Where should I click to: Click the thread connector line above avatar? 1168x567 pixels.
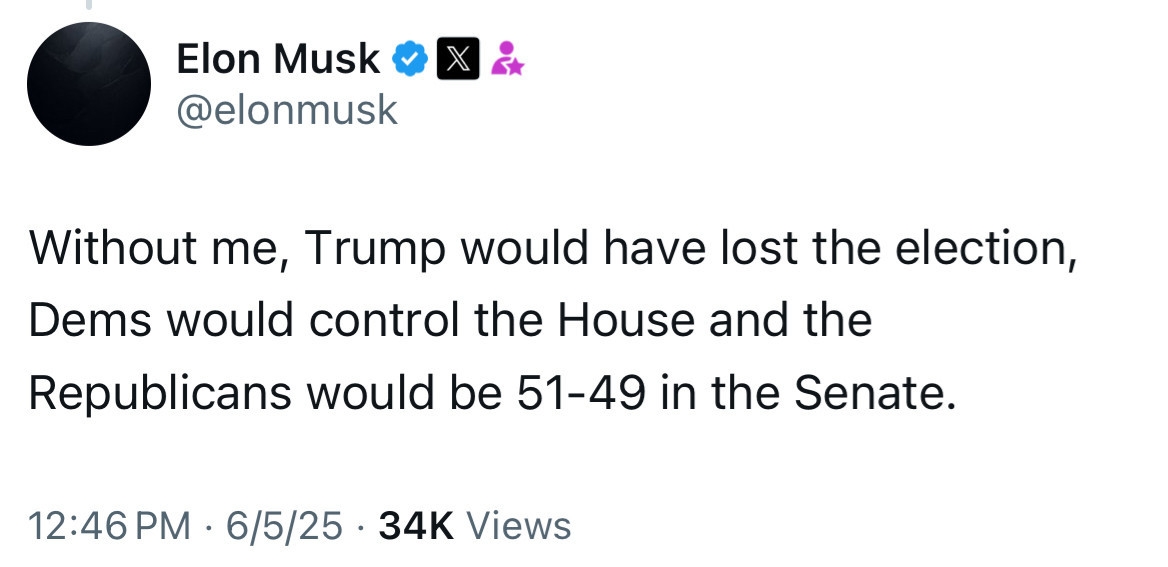click(x=88, y=6)
